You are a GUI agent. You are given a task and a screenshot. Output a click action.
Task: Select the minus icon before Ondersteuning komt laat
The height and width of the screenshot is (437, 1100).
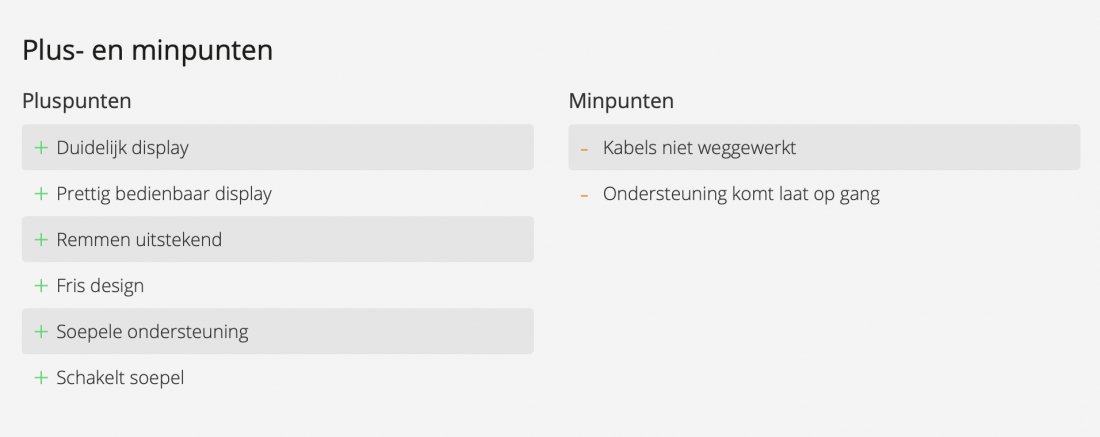(x=584, y=195)
